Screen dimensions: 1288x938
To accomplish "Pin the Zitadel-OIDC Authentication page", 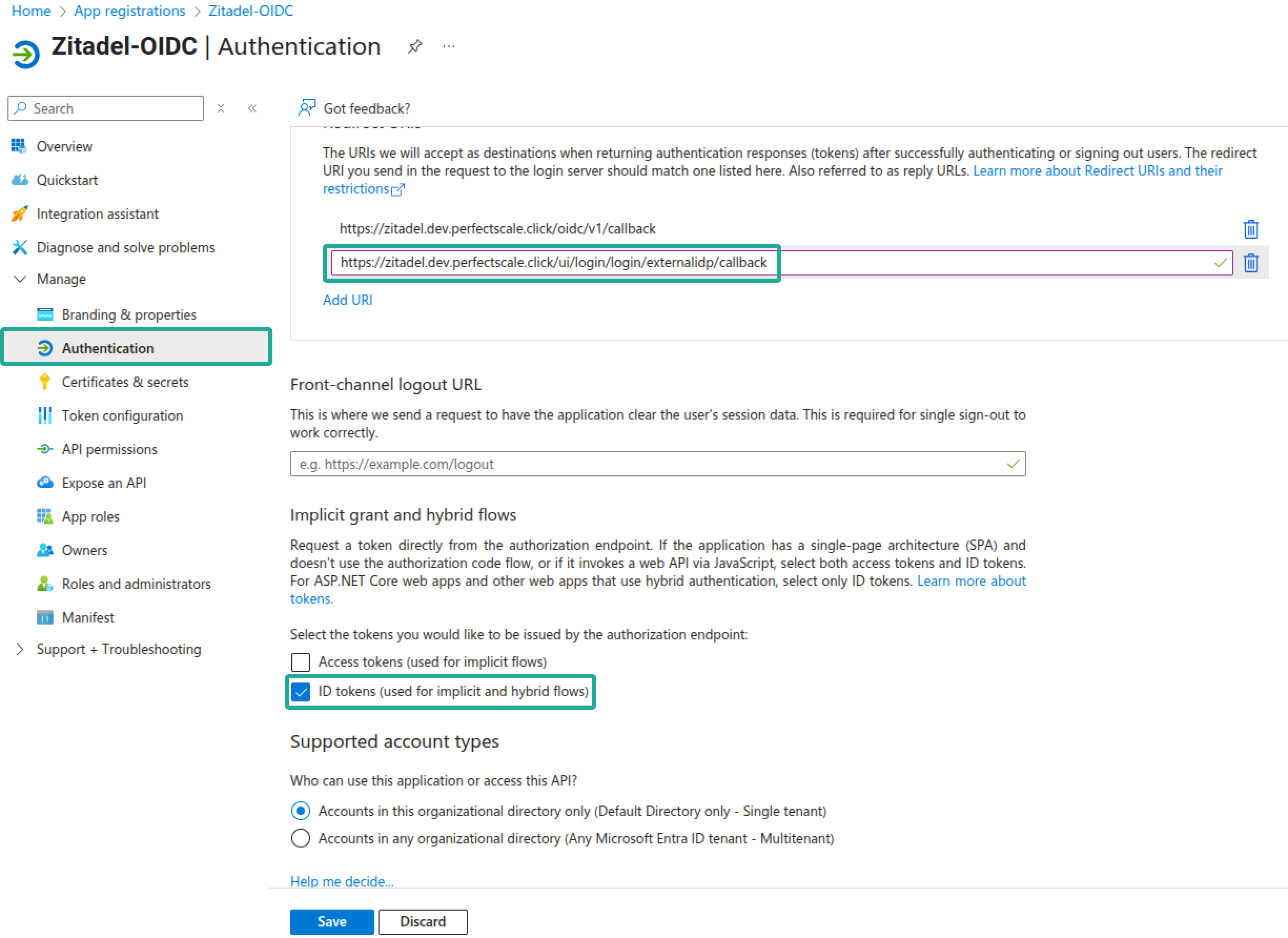I will pos(415,46).
